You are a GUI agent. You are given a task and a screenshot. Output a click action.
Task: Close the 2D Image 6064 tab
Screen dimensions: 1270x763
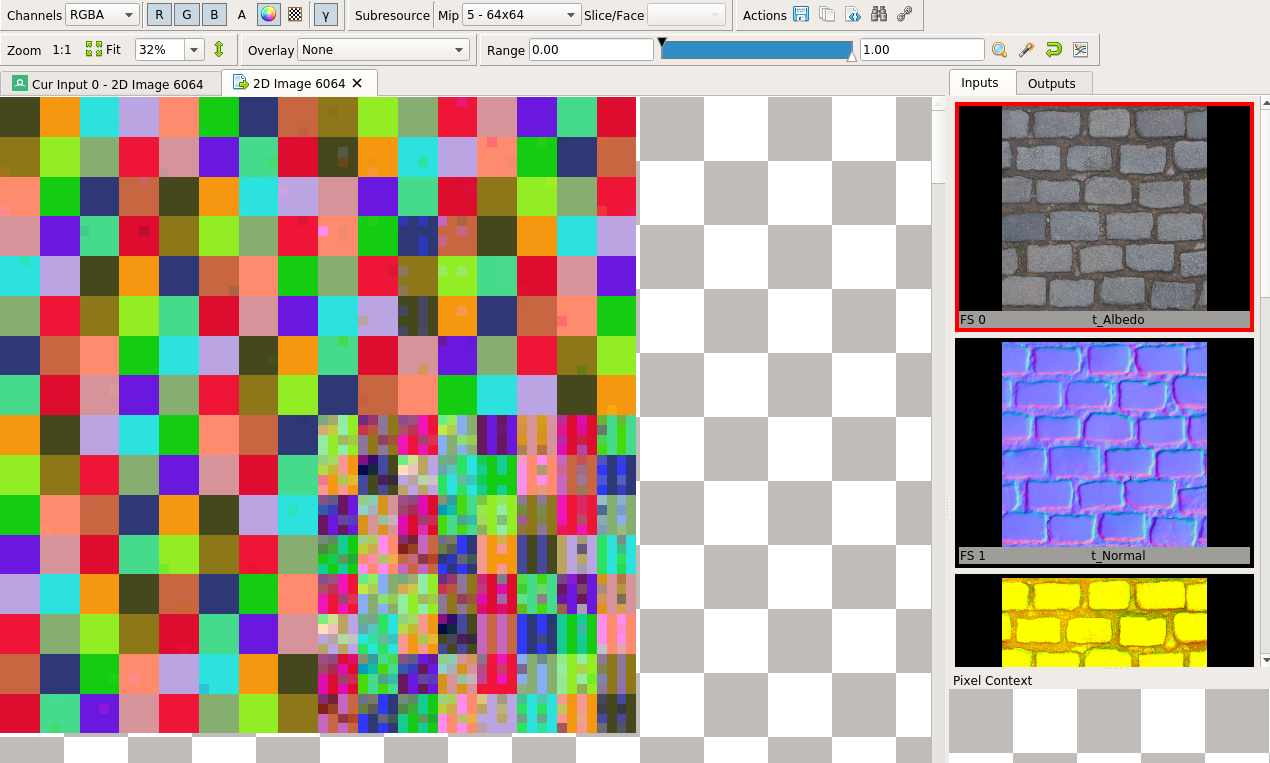click(358, 83)
